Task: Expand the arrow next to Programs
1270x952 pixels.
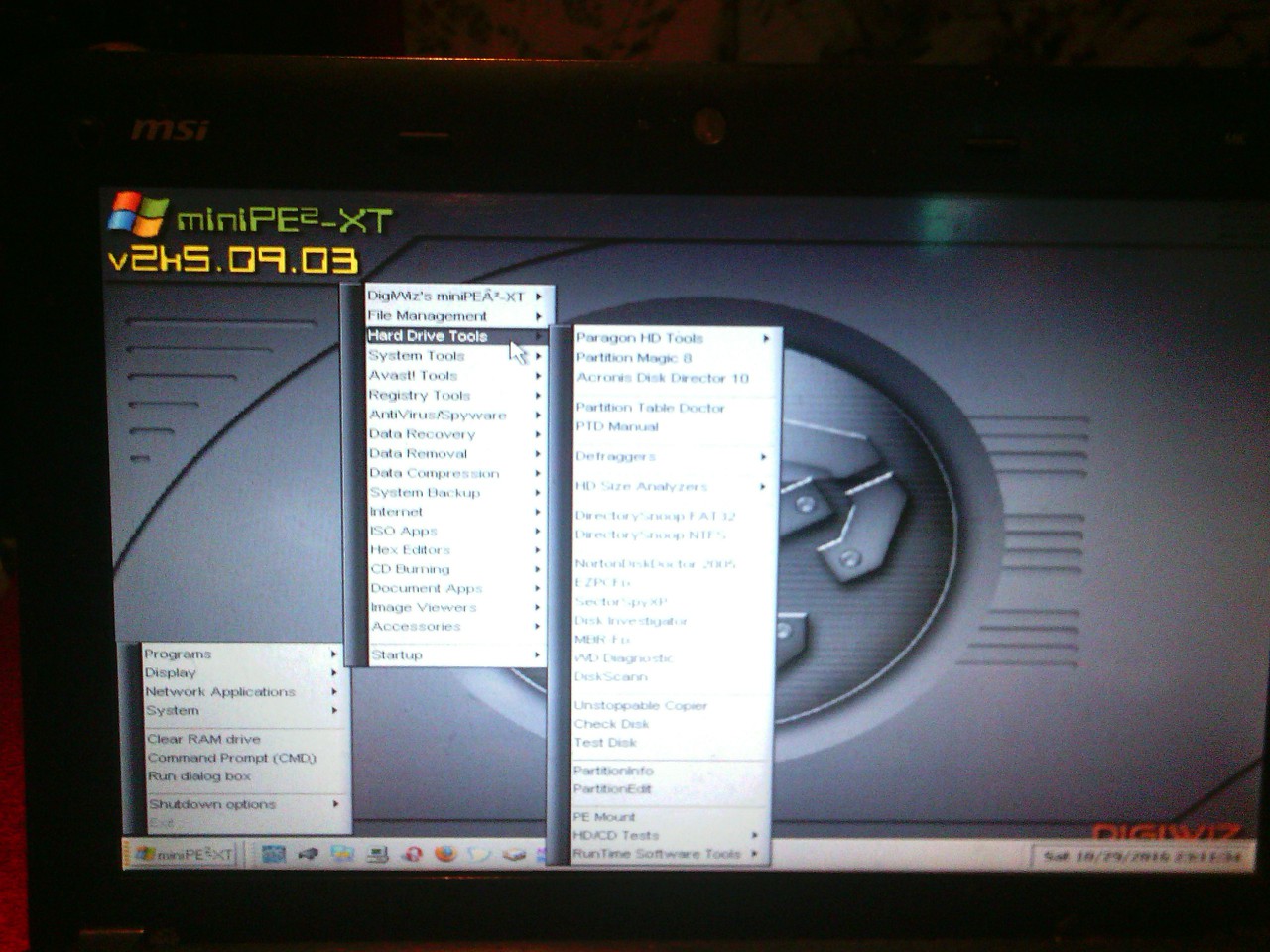Action: 333,654
